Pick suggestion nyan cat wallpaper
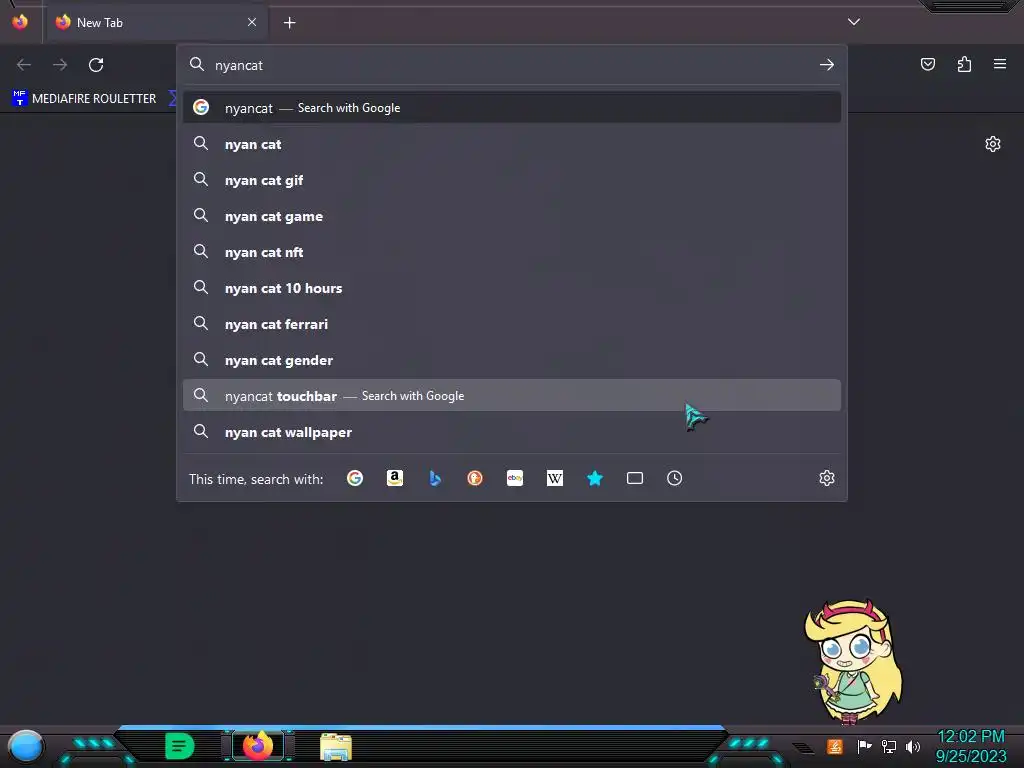1024x768 pixels. pyautogui.click(x=512, y=432)
